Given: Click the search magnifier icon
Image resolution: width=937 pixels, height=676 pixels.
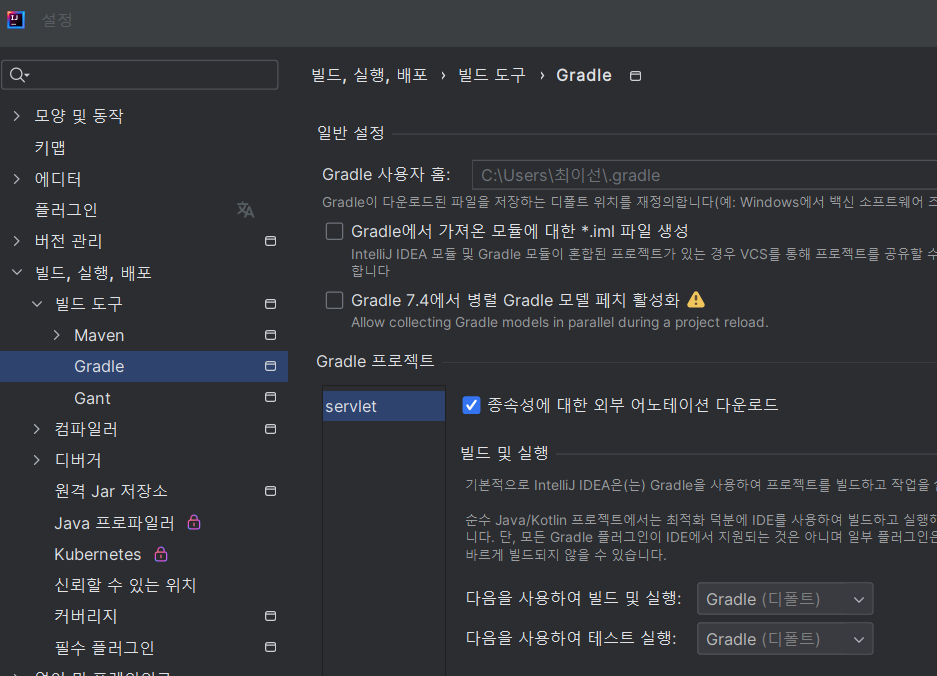Looking at the screenshot, I should (18, 75).
